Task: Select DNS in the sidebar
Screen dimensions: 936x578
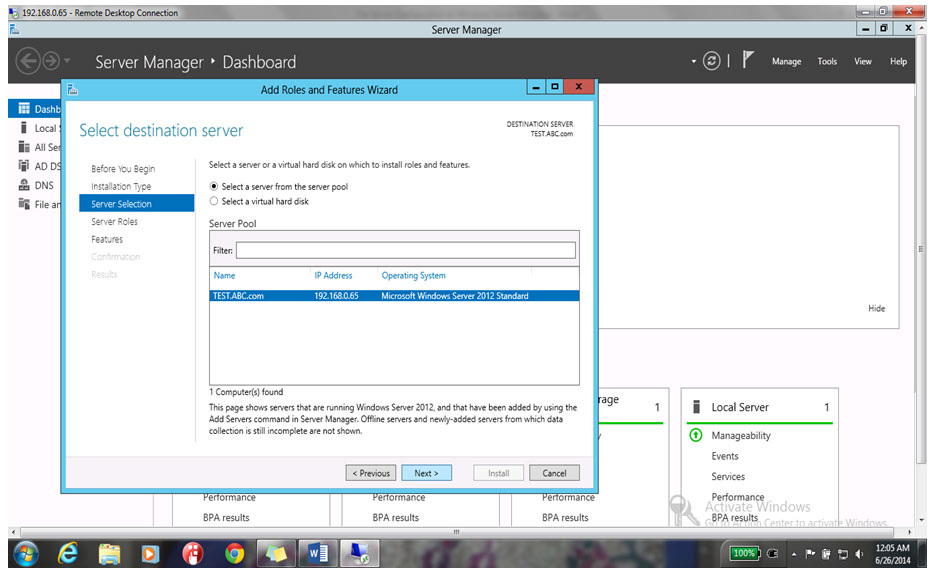Action: click(36, 185)
